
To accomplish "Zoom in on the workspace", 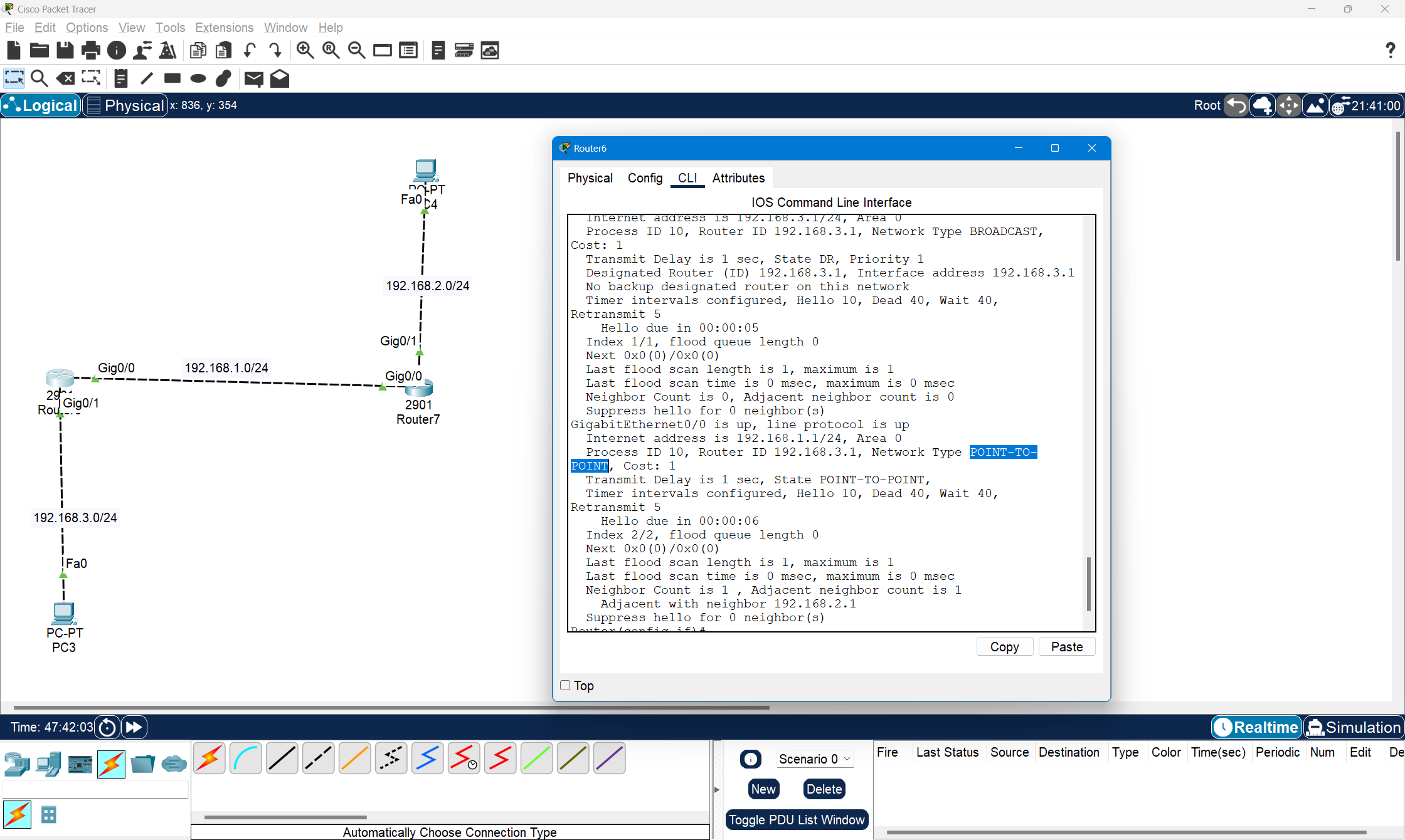I will point(305,50).
